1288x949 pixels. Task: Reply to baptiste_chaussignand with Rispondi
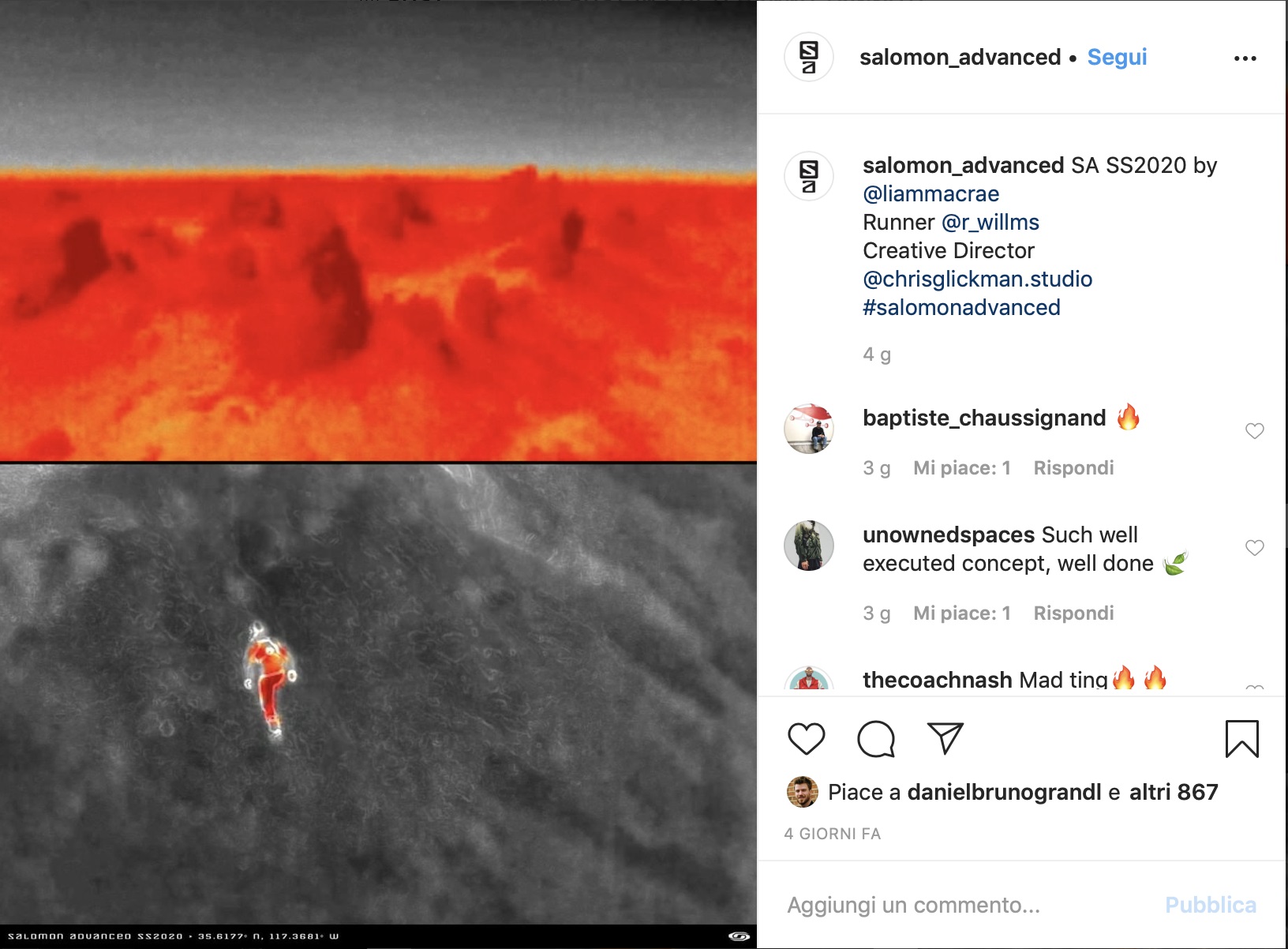tap(1073, 467)
